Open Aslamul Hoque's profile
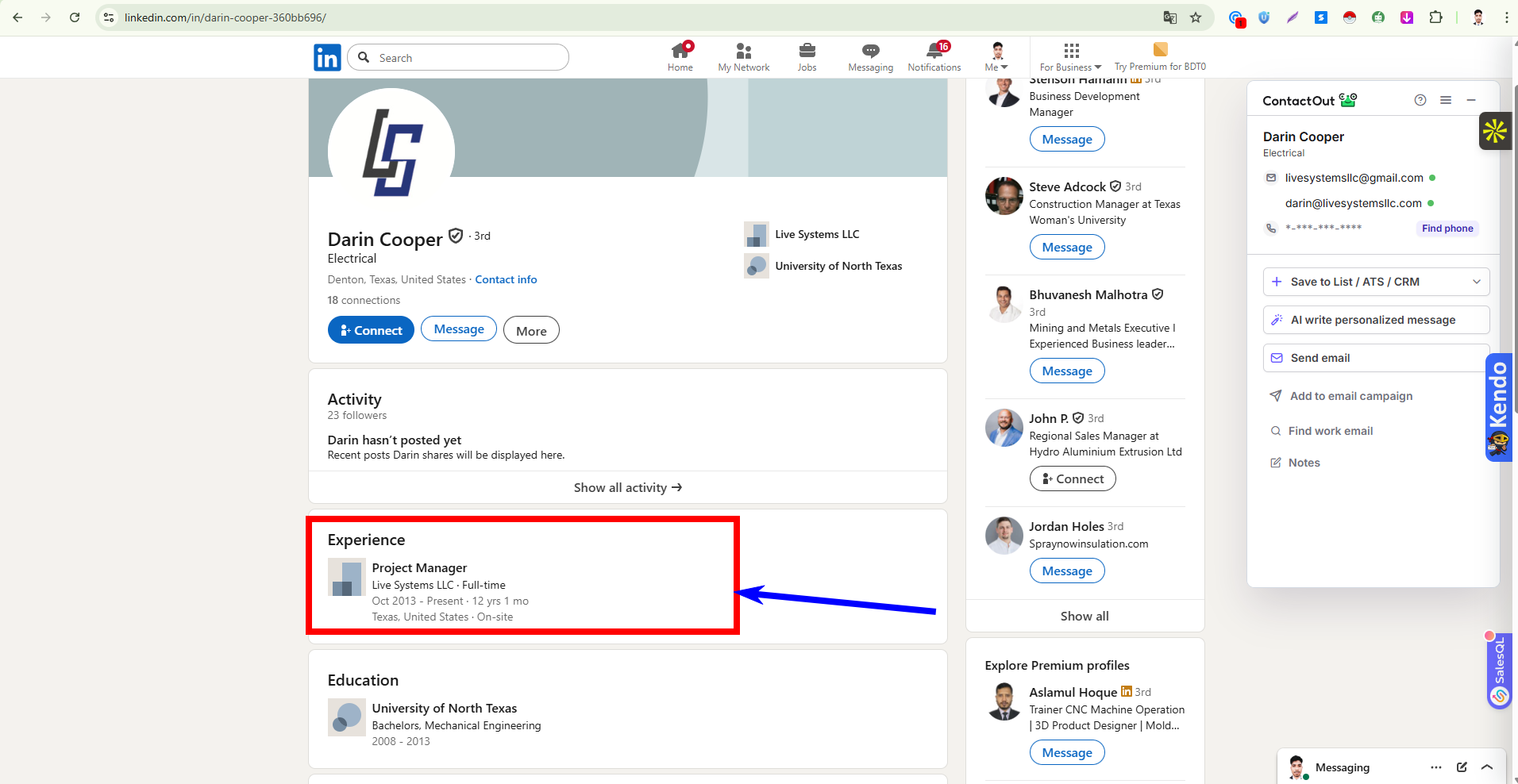1518x784 pixels. coord(1073,692)
